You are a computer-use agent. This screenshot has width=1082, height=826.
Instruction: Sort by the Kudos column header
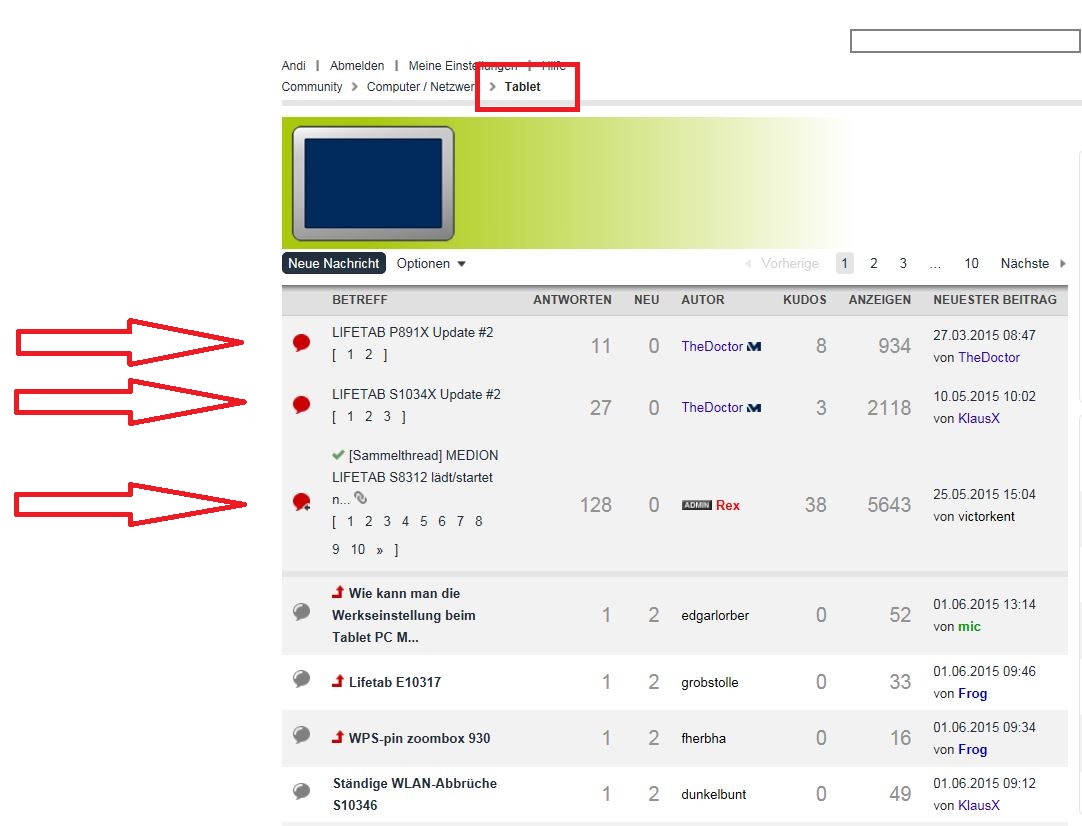[804, 299]
